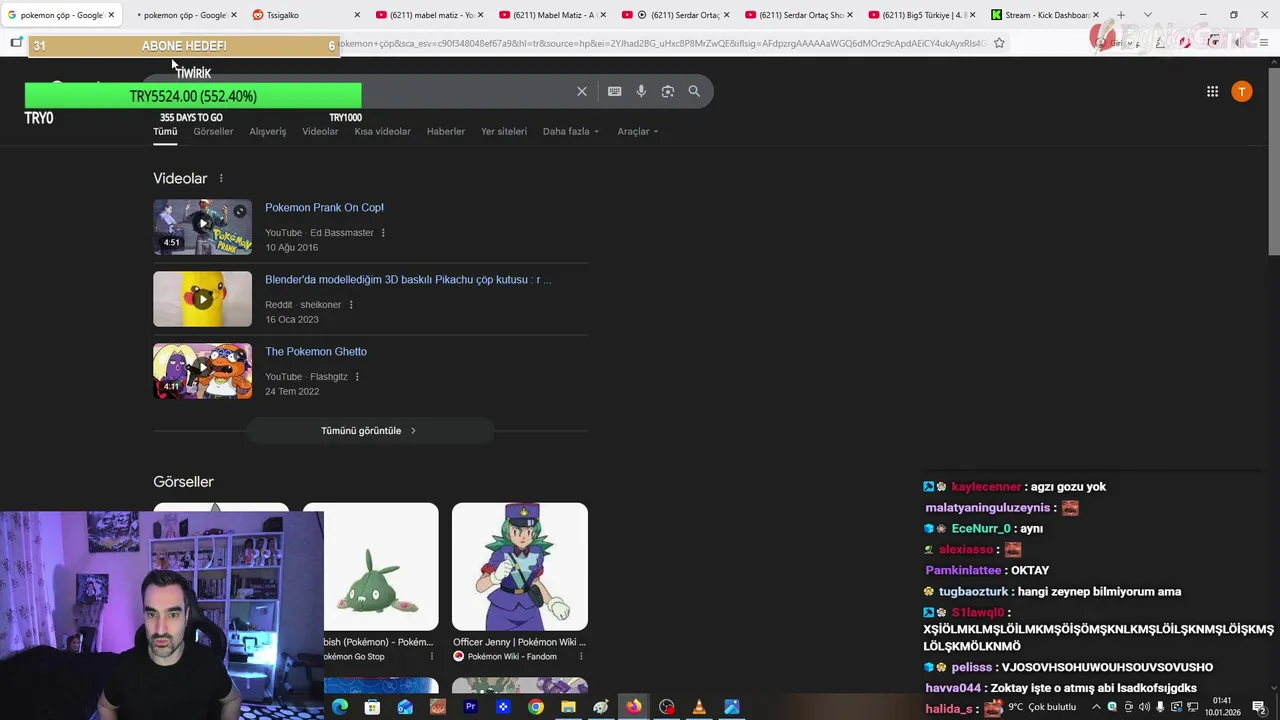Click the page vertical scrollbar
Screen dimensions: 1280x720
pyautogui.click(x=1273, y=160)
